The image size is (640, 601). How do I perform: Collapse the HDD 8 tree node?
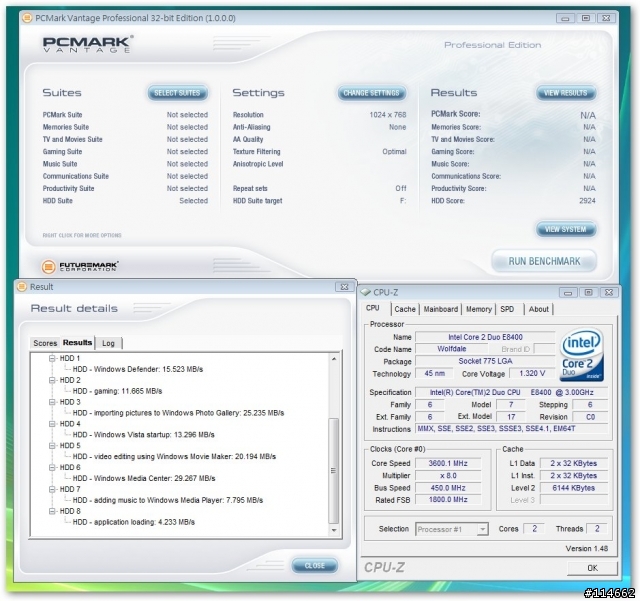click(52, 511)
